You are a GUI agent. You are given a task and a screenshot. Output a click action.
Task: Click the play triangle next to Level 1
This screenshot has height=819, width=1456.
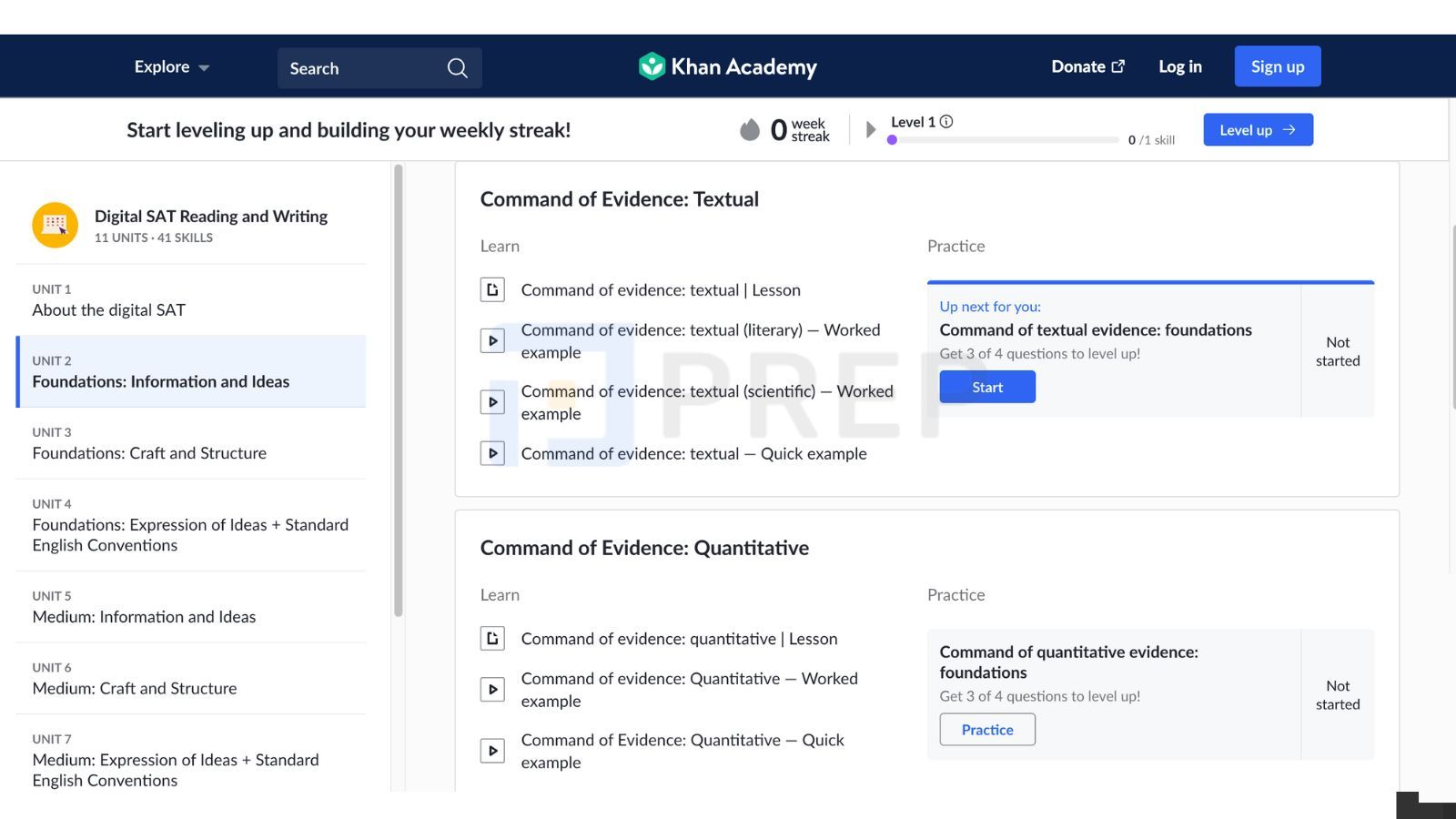tap(871, 129)
